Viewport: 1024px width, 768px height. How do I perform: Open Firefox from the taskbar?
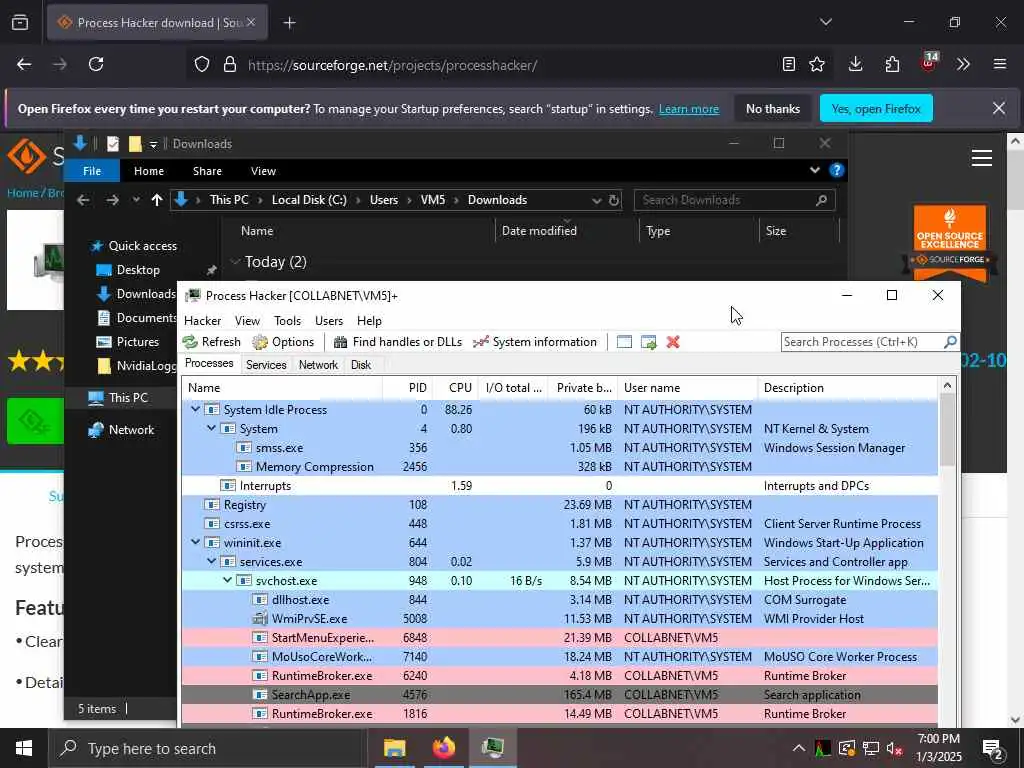coord(443,748)
